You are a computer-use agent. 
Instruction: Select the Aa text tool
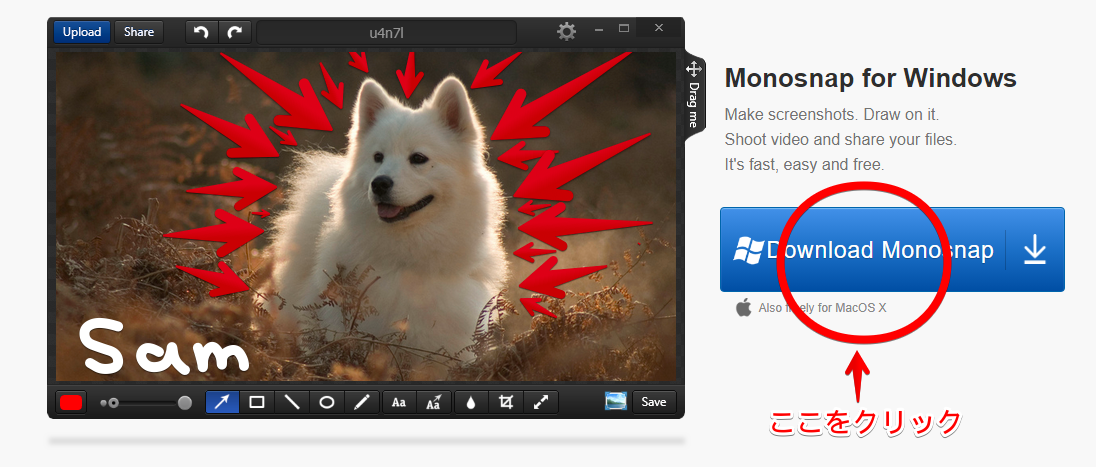(x=399, y=403)
